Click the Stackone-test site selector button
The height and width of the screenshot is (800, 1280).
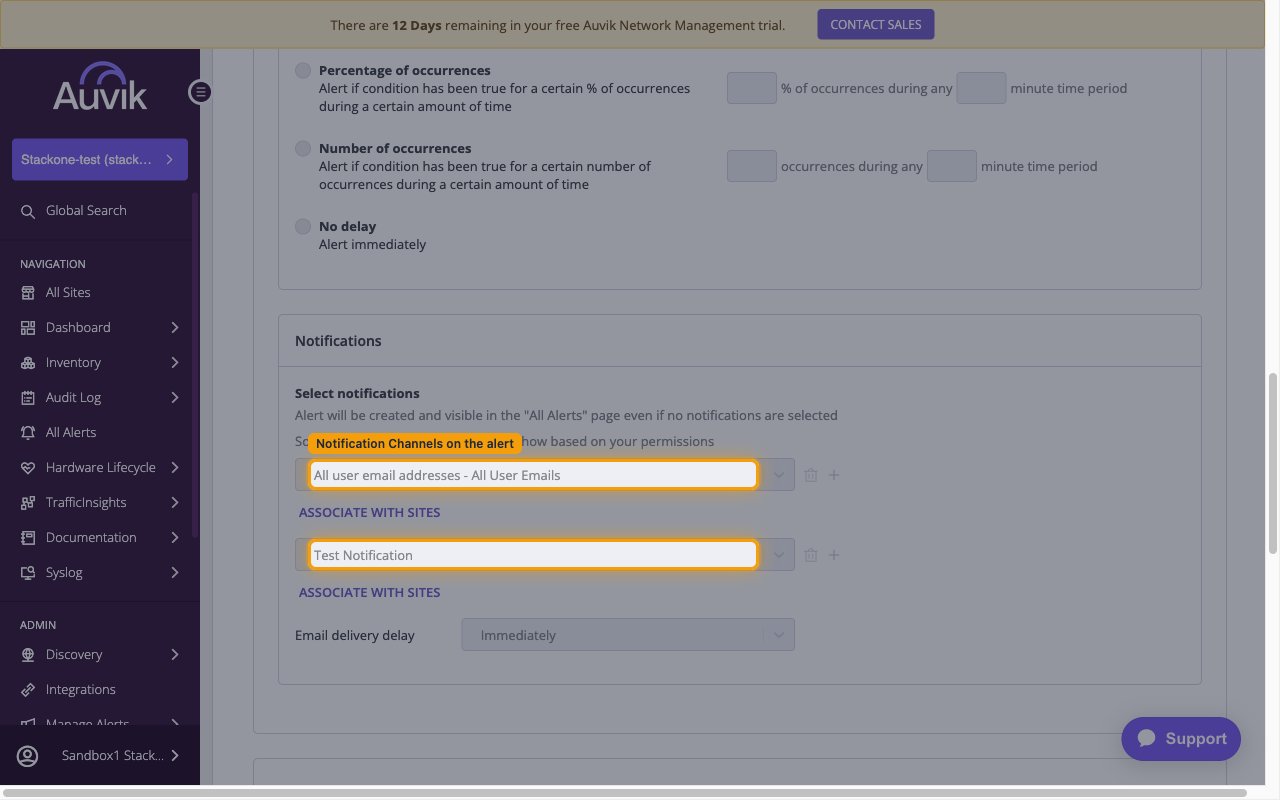pos(100,160)
